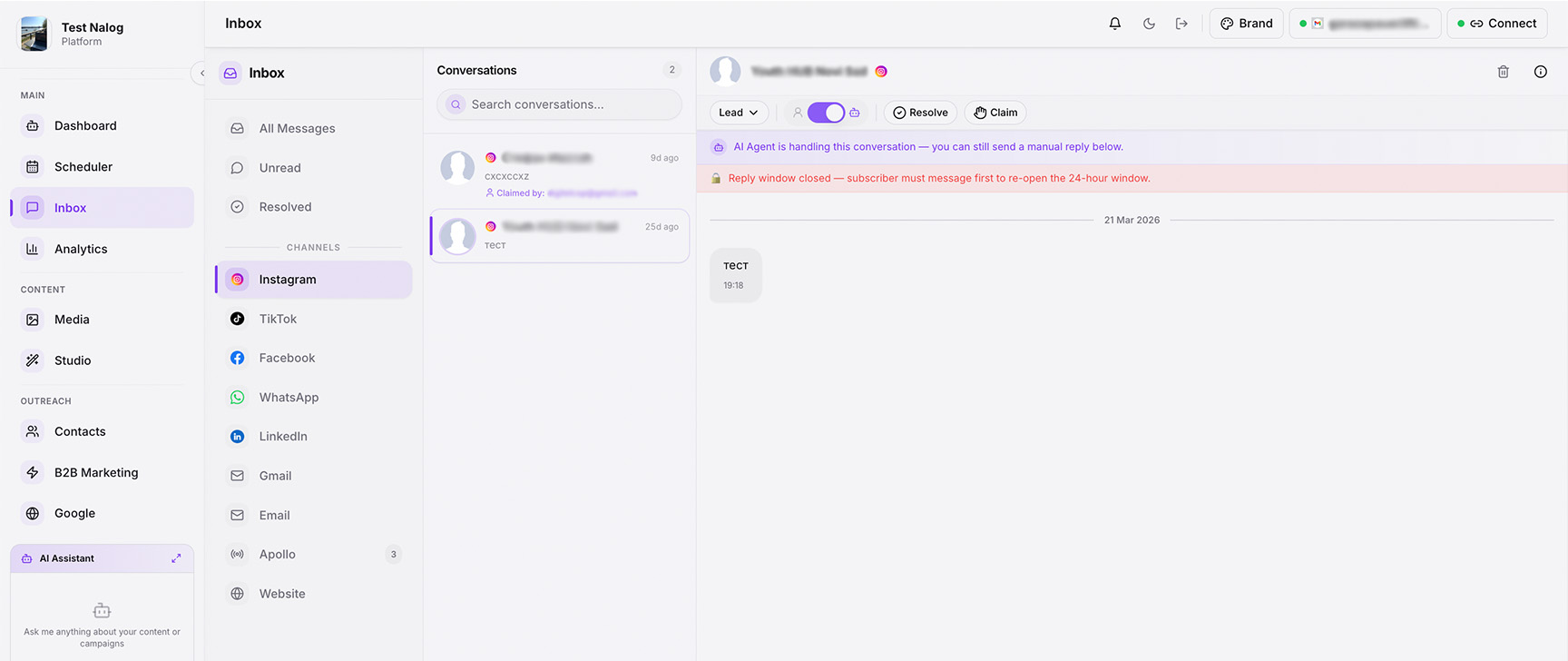Click the TikTok logo icon
The width and height of the screenshot is (1568, 661).
(237, 319)
